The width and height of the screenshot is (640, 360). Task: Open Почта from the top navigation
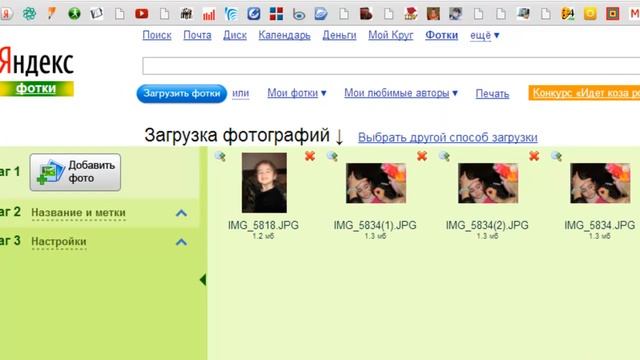[x=197, y=36]
